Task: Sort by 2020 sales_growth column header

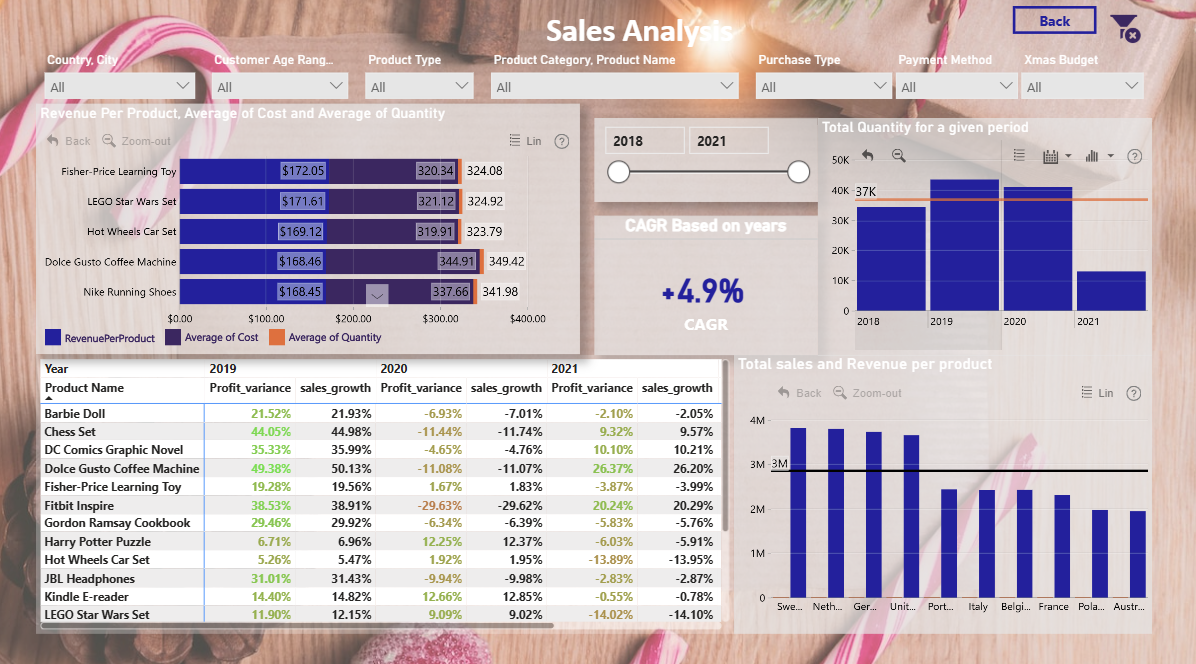Action: (x=506, y=388)
